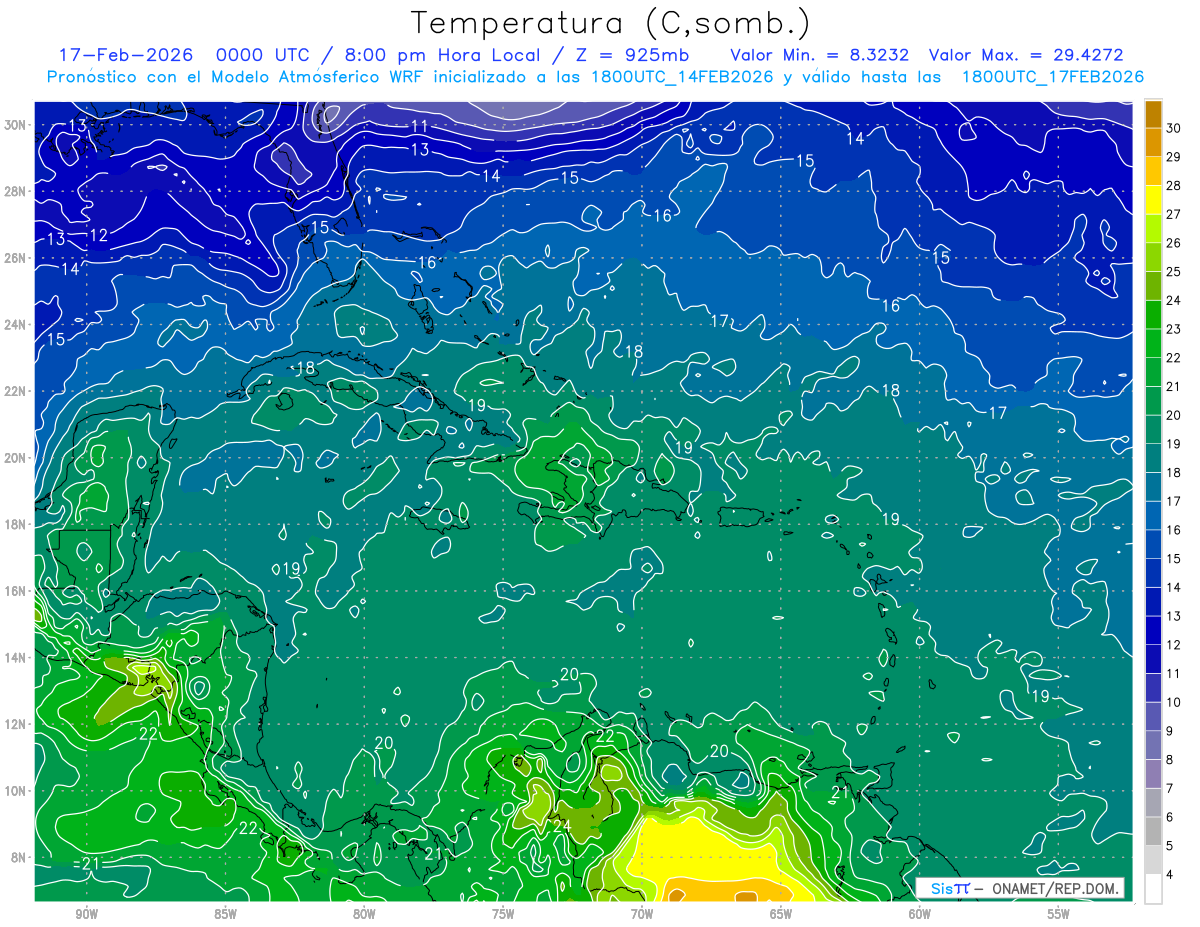Viewport: 1200px width, 927px height.
Task: Click the colorbar scale value "30"
Action: coord(1174,127)
